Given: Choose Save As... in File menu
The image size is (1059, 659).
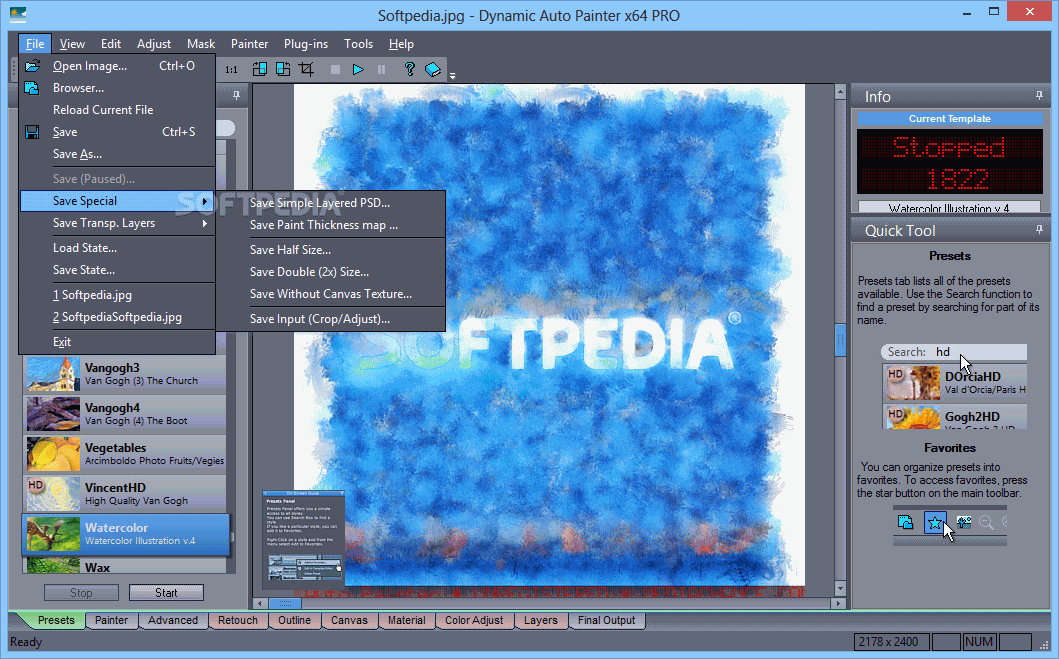Looking at the screenshot, I should [x=118, y=154].
